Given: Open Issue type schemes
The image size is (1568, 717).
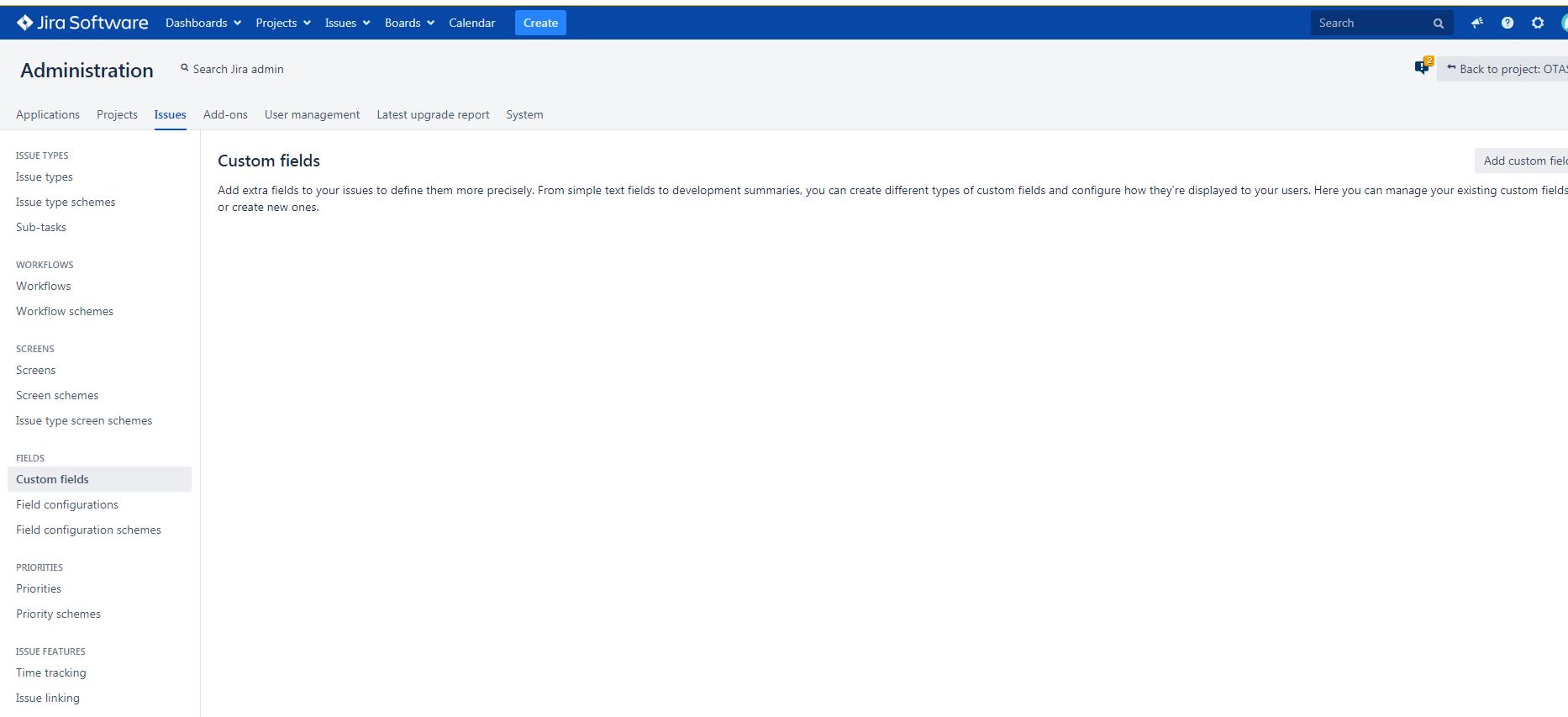Looking at the screenshot, I should pyautogui.click(x=66, y=202).
